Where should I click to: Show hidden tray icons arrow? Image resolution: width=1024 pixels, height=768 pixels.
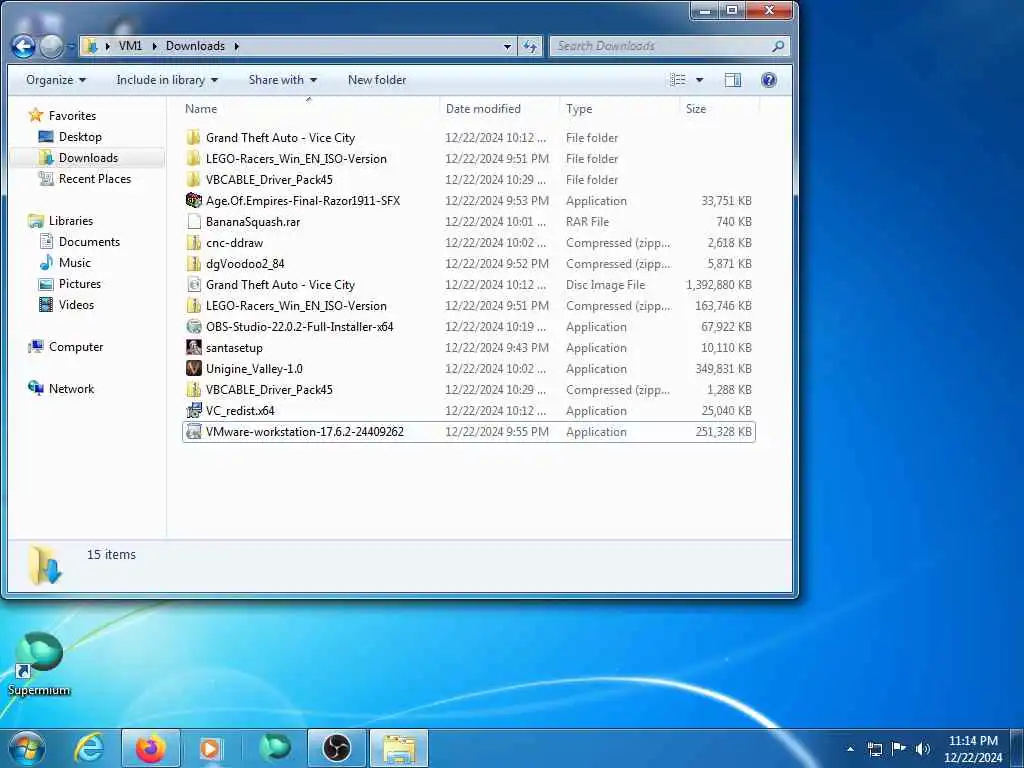pos(850,749)
